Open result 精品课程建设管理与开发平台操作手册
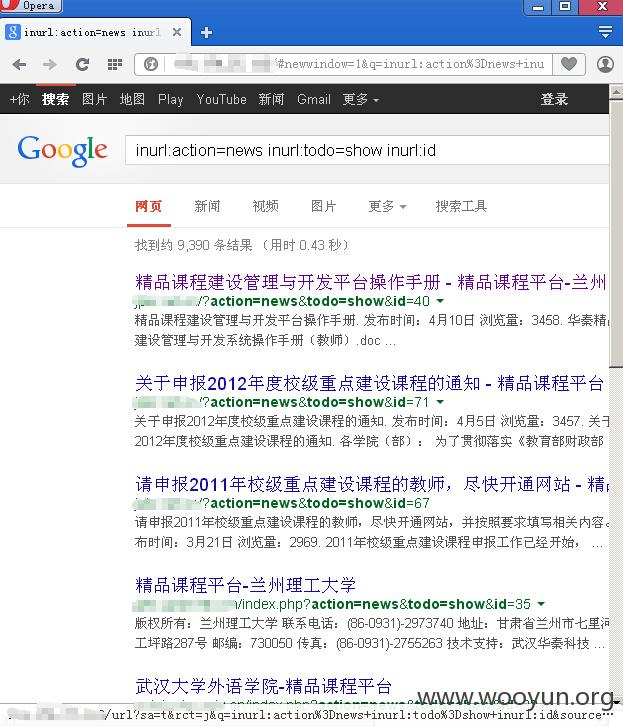 (x=371, y=282)
